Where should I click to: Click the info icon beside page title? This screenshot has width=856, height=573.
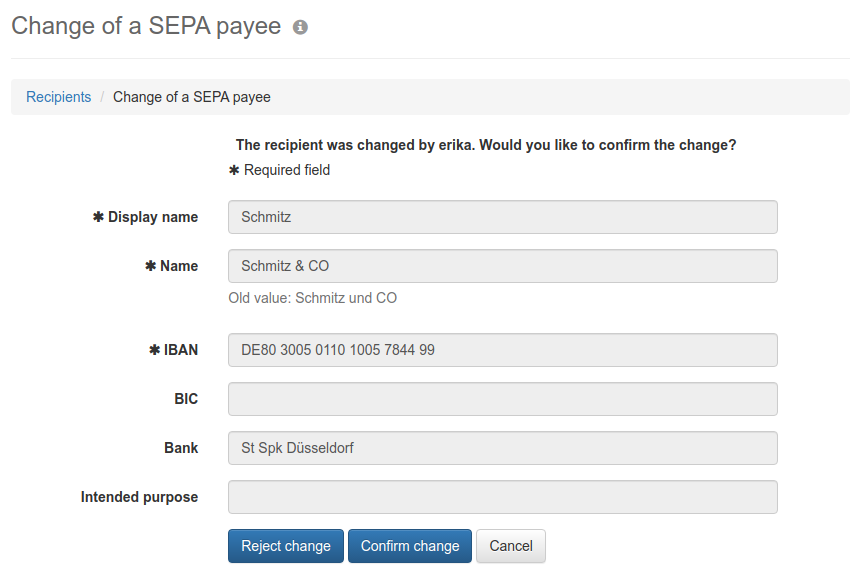pos(300,27)
